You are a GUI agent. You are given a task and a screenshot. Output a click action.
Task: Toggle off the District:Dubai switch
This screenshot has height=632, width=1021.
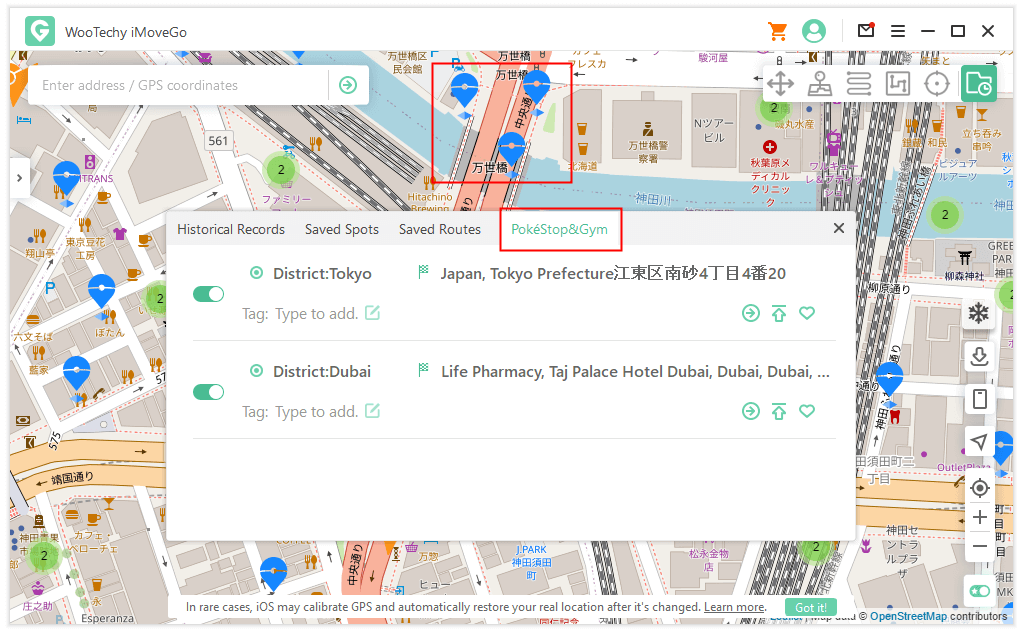(208, 392)
